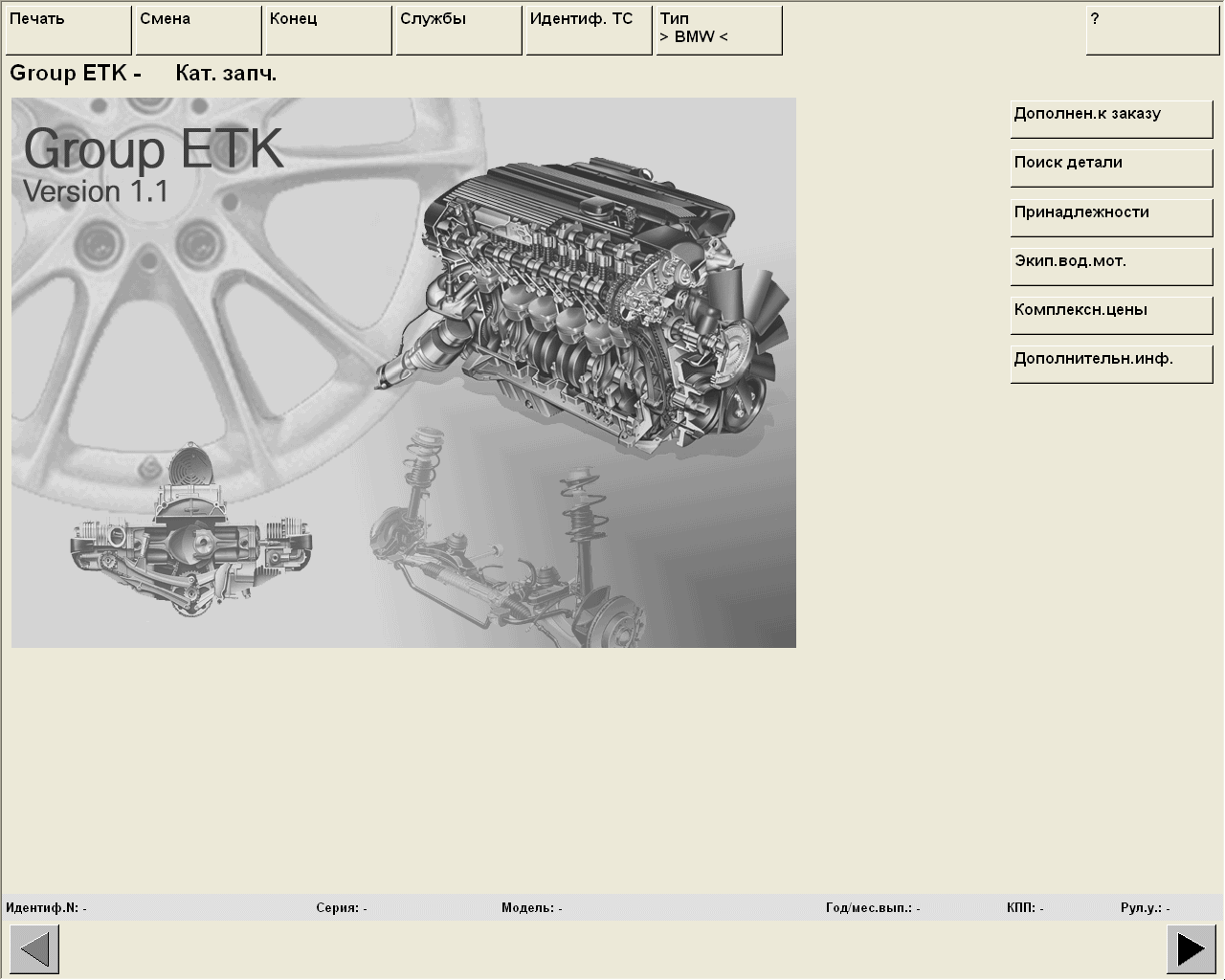Open help with the ? button
Screen dimensions: 1225x980
(x=1153, y=31)
